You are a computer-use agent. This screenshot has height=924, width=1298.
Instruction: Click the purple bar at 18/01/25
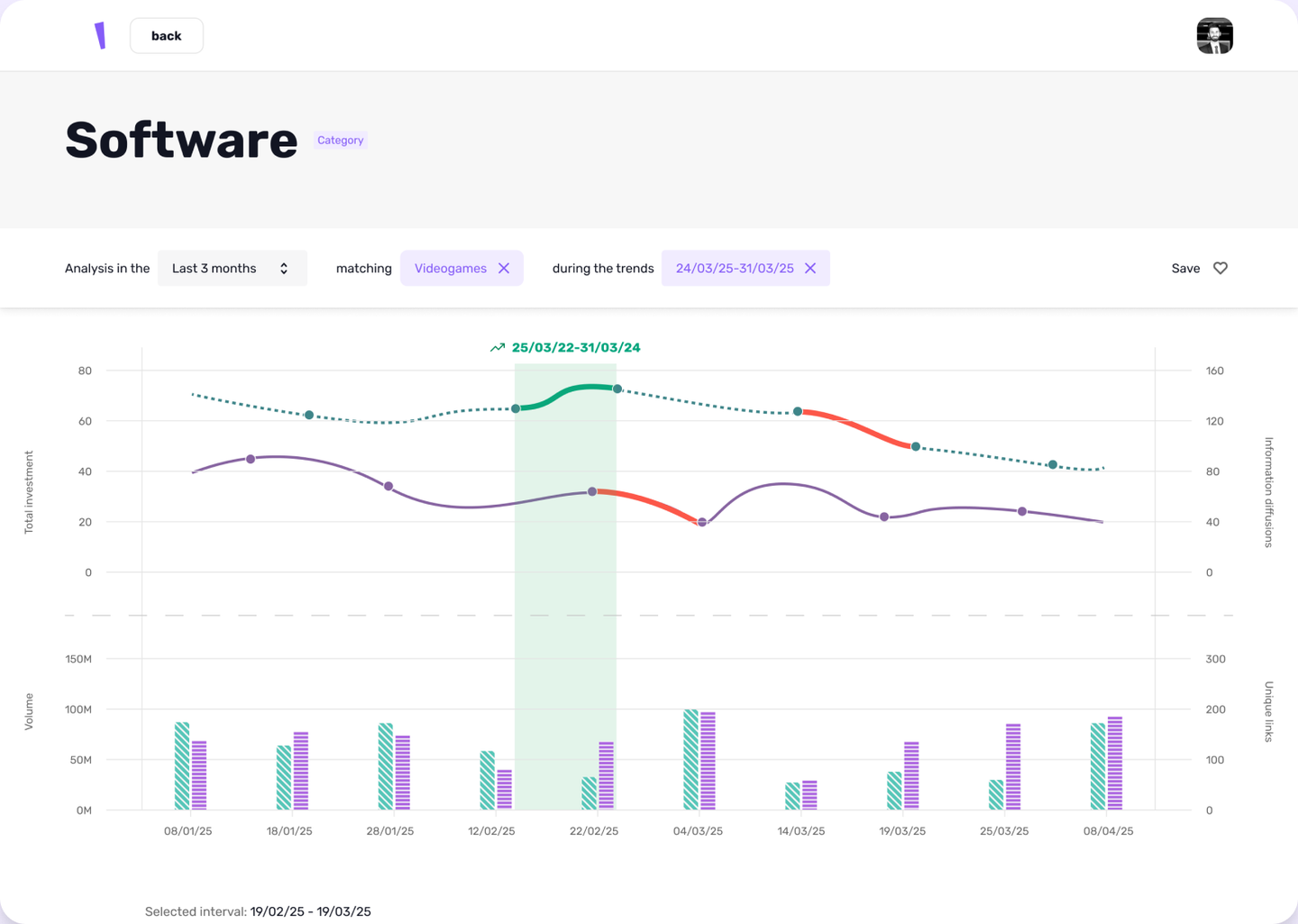tap(301, 771)
